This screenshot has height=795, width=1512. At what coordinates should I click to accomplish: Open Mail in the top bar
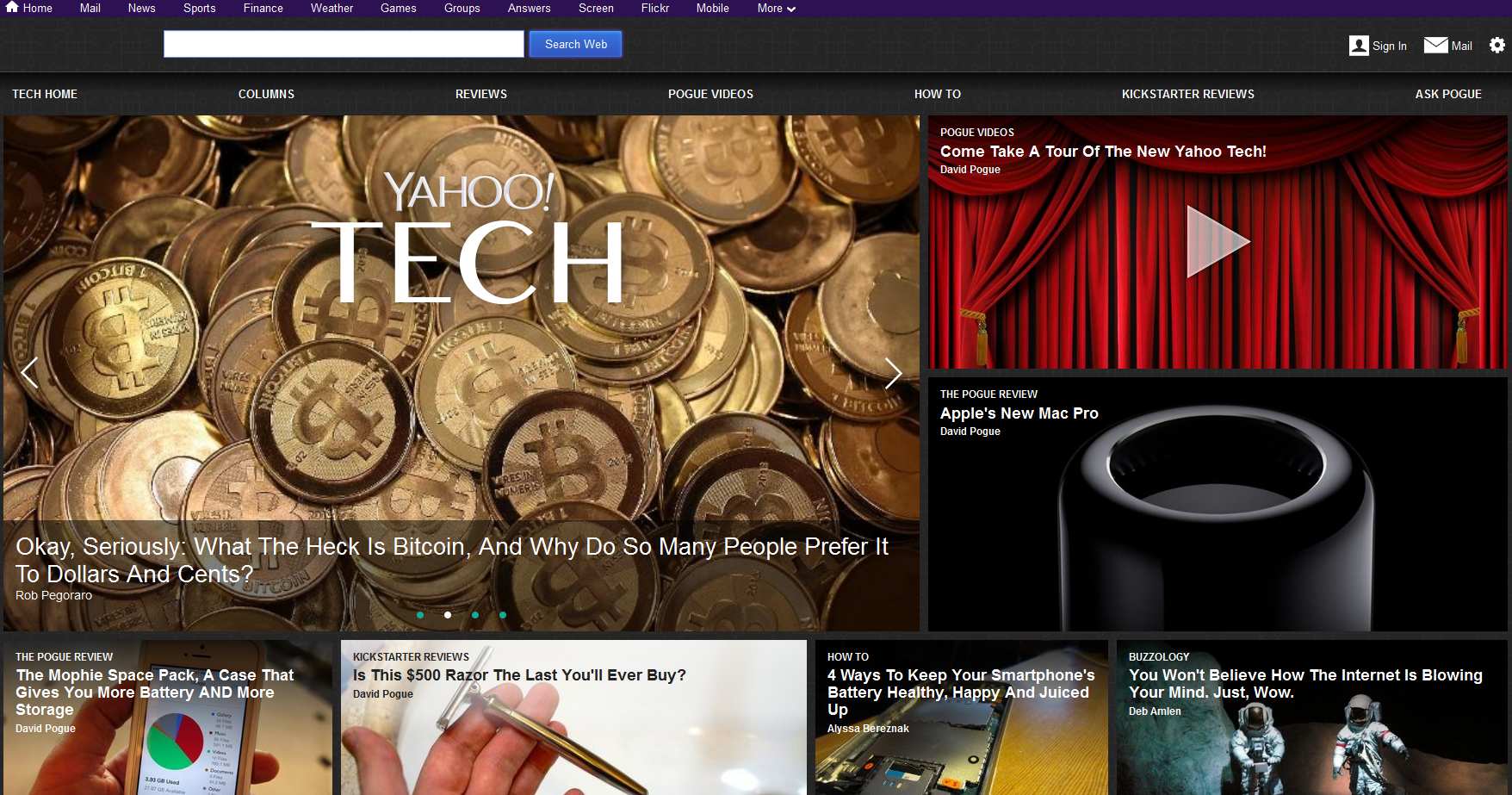pyautogui.click(x=90, y=8)
